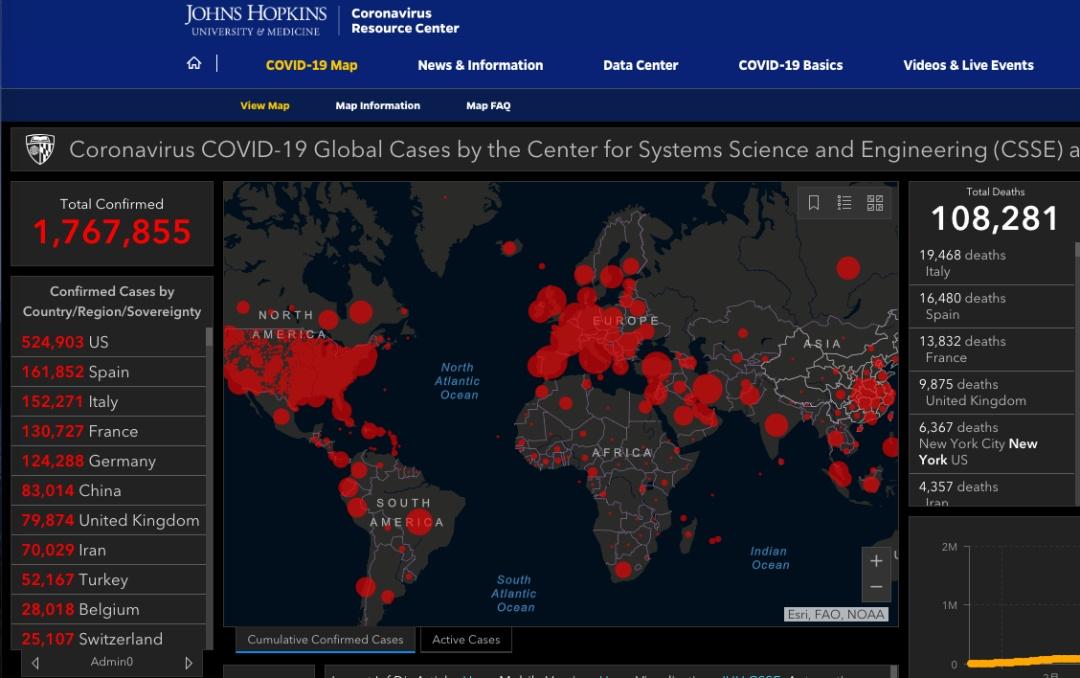Select US in confirmed cases list
Screen dimensions: 1080x678
[108, 342]
